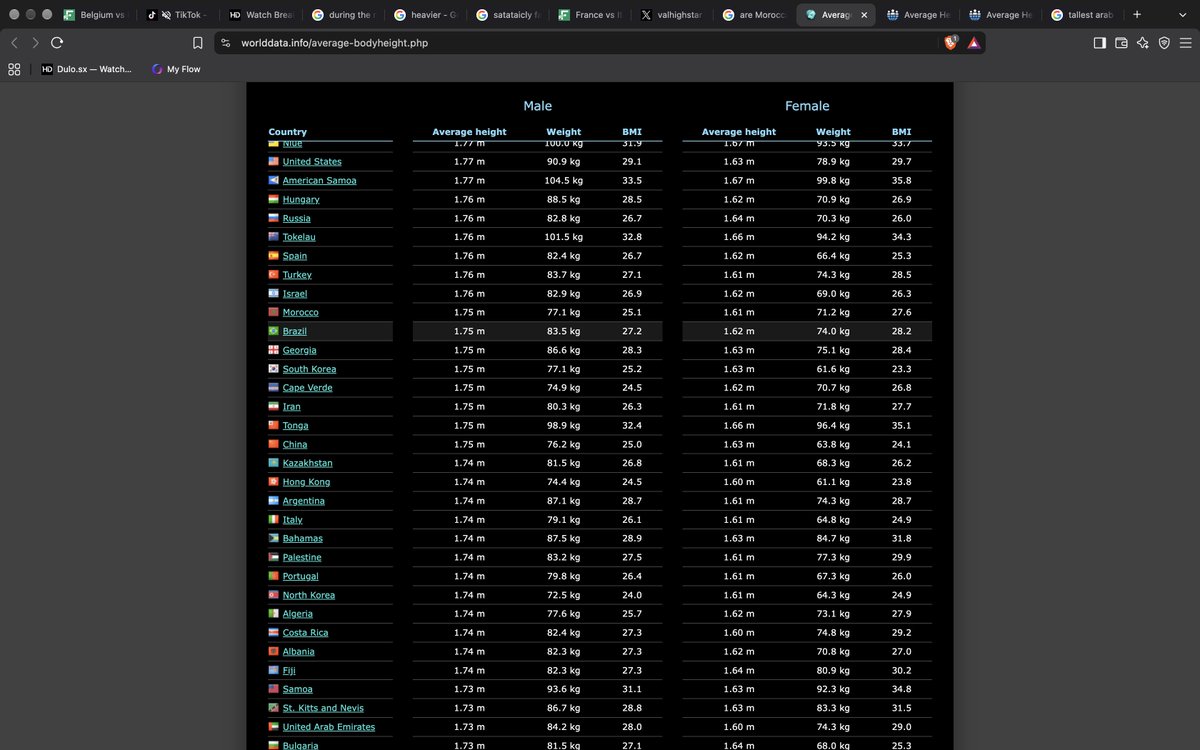Follow the St. Kitts and Nevis link
Viewport: 1200px width, 750px height.
[323, 708]
